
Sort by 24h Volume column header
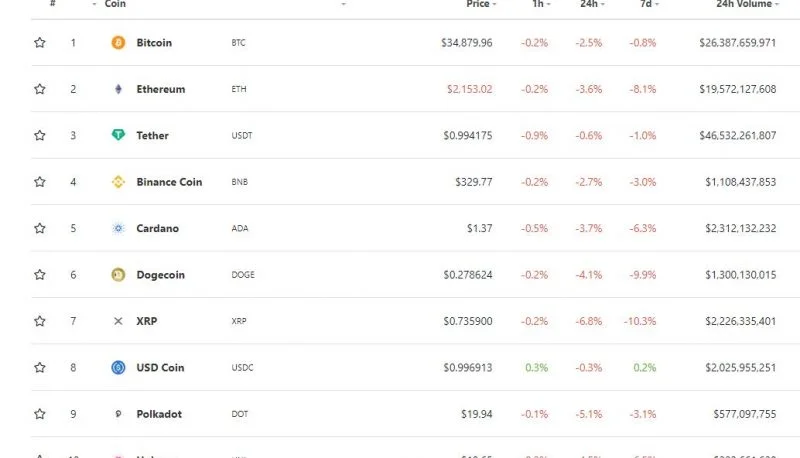point(747,4)
